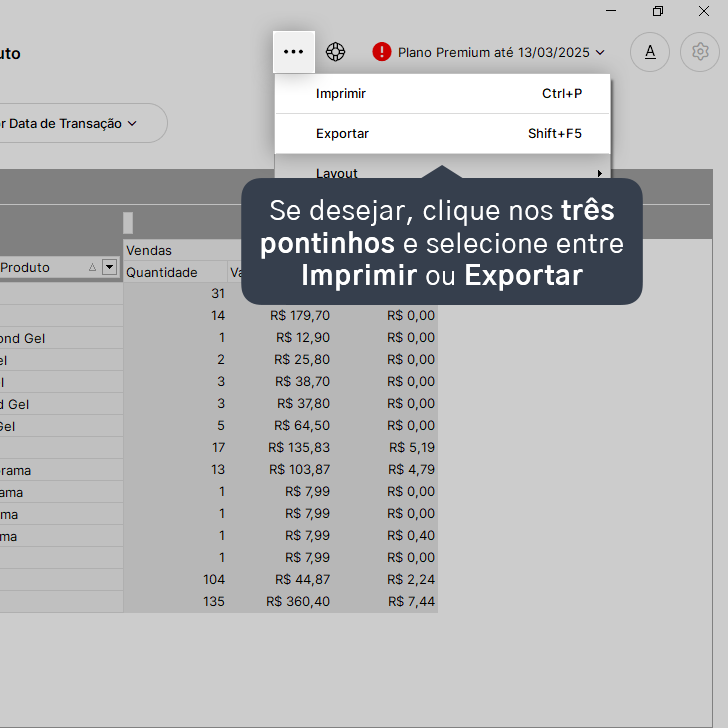Image resolution: width=728 pixels, height=728 pixels.
Task: Select the cell with R$ 12,90
Action: pyautogui.click(x=303, y=338)
